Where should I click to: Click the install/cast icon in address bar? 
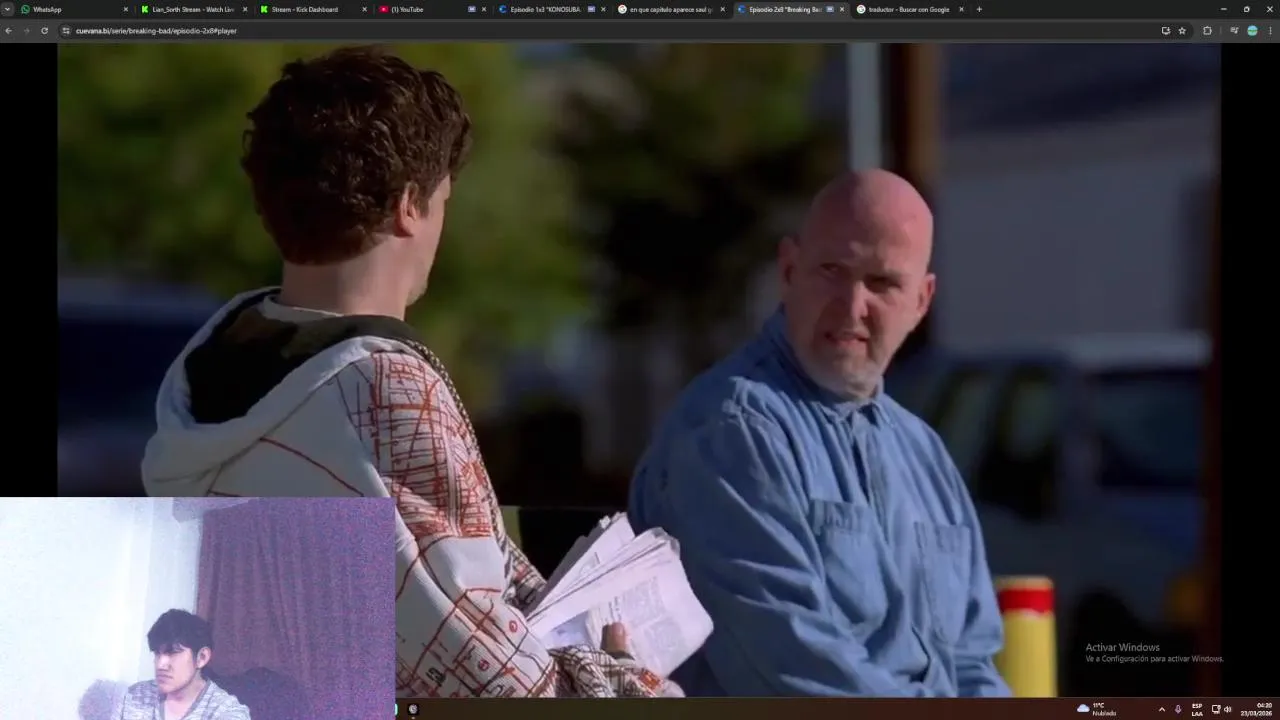point(1165,31)
